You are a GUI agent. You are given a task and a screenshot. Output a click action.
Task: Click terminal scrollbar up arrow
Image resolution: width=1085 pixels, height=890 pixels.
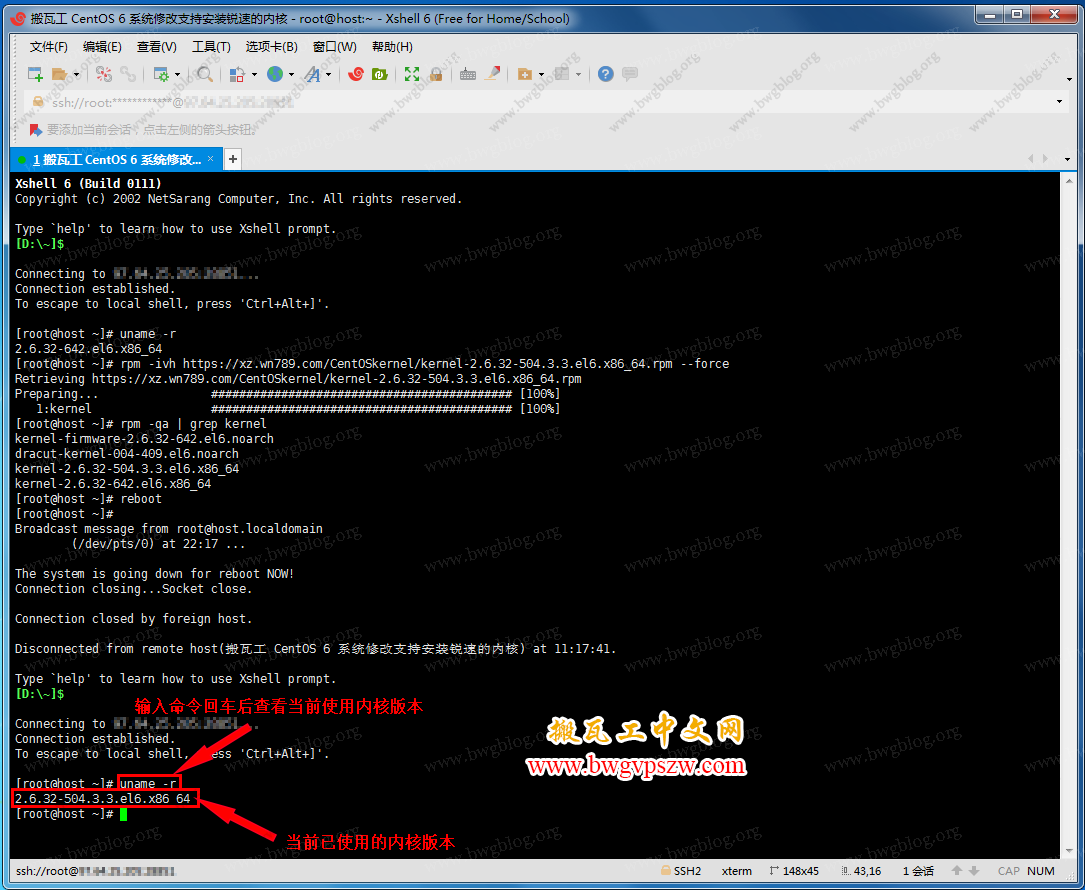pyautogui.click(x=1068, y=180)
